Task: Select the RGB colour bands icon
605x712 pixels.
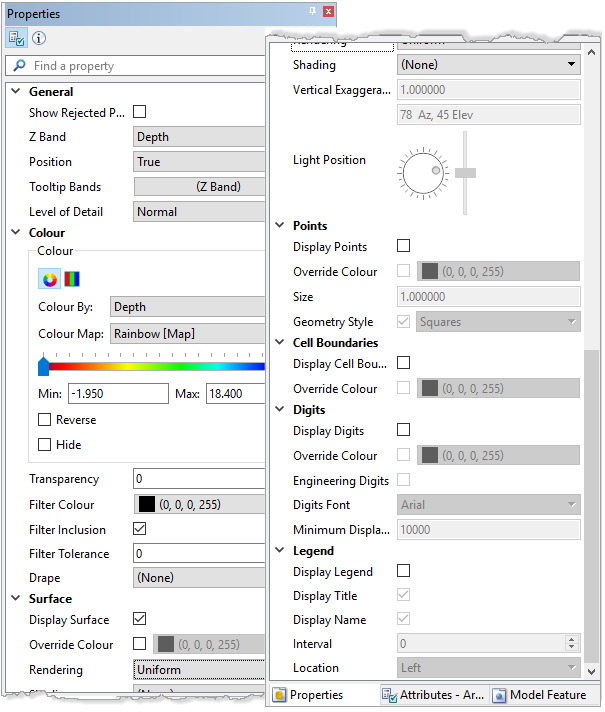Action: 72,279
